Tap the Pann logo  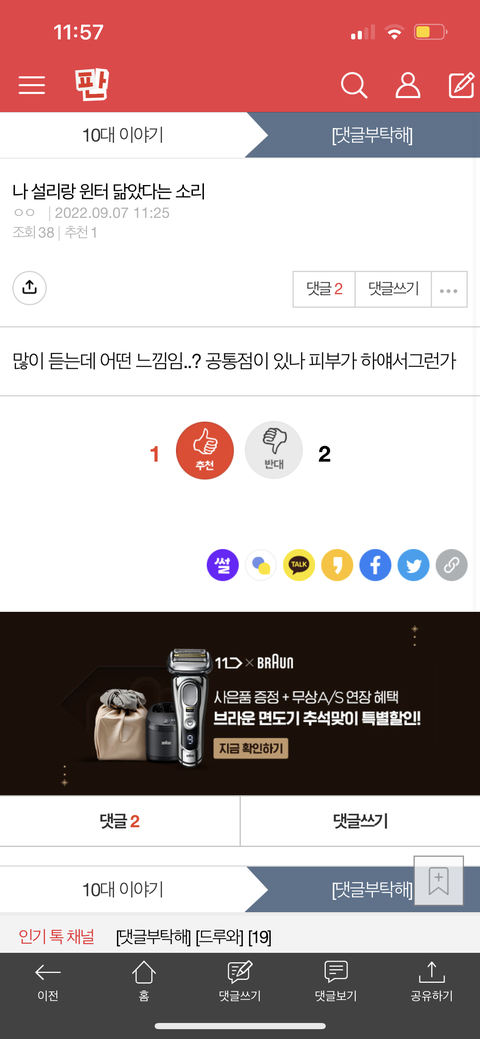(x=91, y=85)
